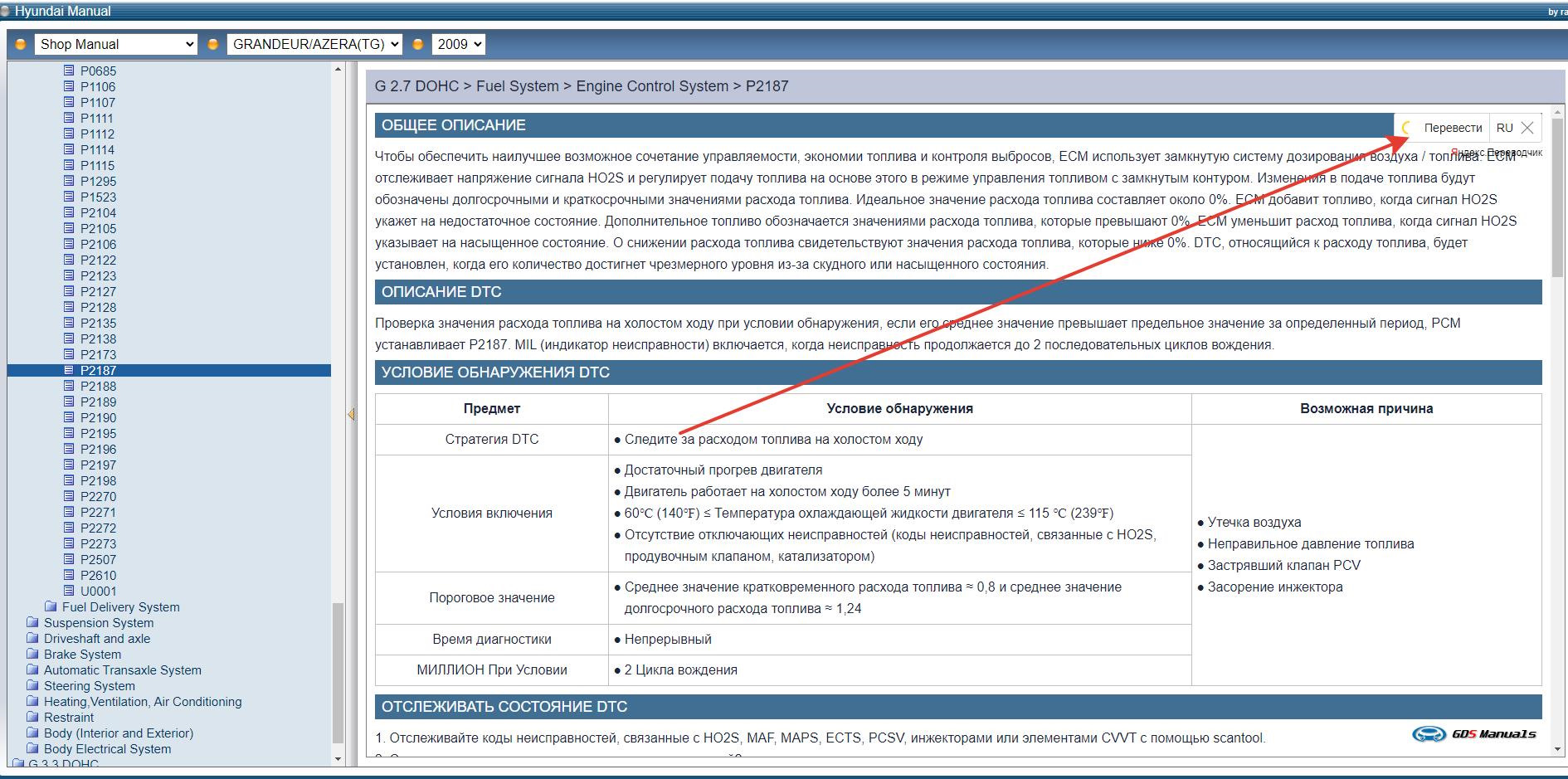Click the sidebar scroll-up arrow
This screenshot has height=779, width=1568.
338,69
